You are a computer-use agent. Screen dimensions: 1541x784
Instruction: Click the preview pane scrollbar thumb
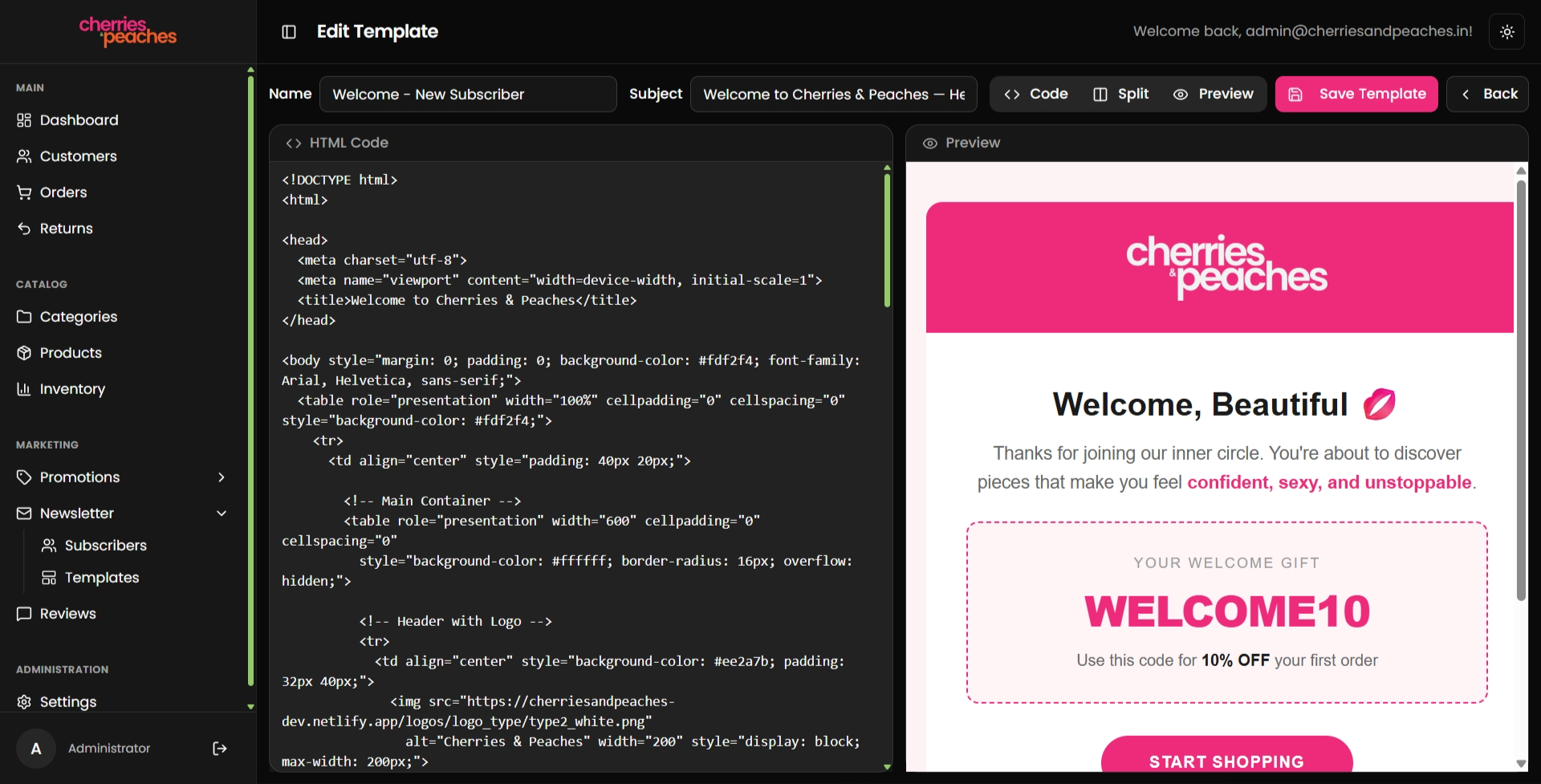(x=1521, y=390)
